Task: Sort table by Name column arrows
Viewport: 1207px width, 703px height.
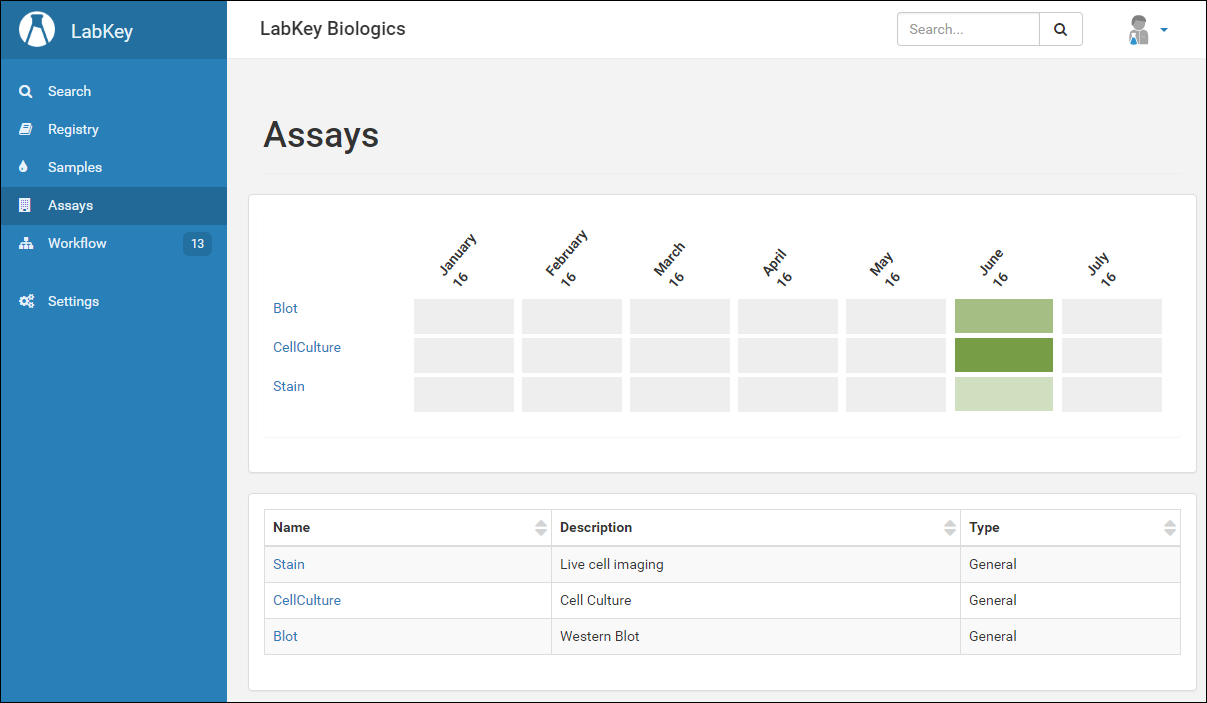Action: tap(541, 527)
